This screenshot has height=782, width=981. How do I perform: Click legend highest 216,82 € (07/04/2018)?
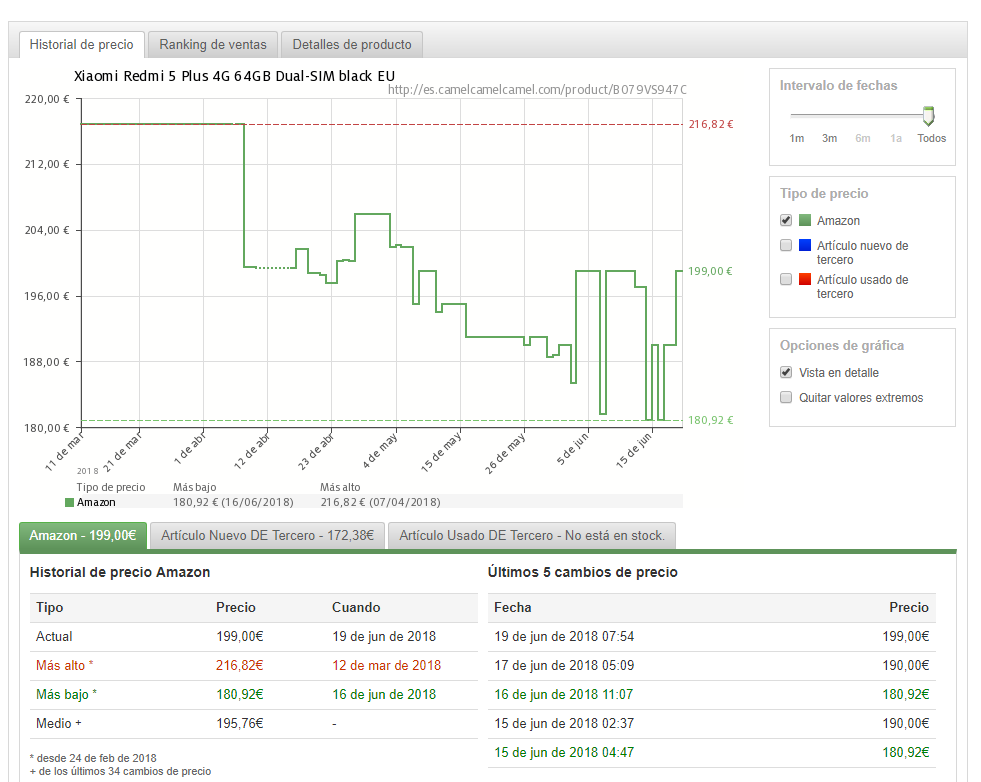click(x=380, y=502)
